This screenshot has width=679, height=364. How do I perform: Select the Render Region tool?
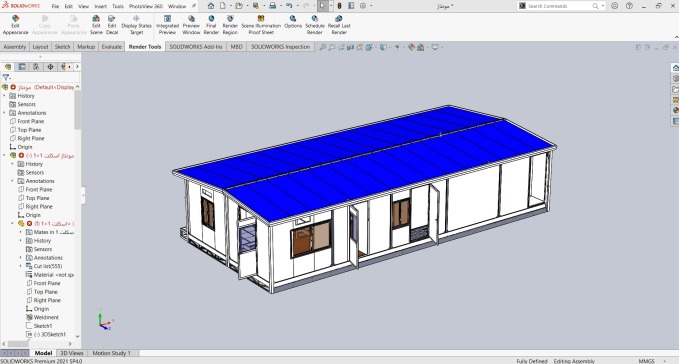pos(230,25)
